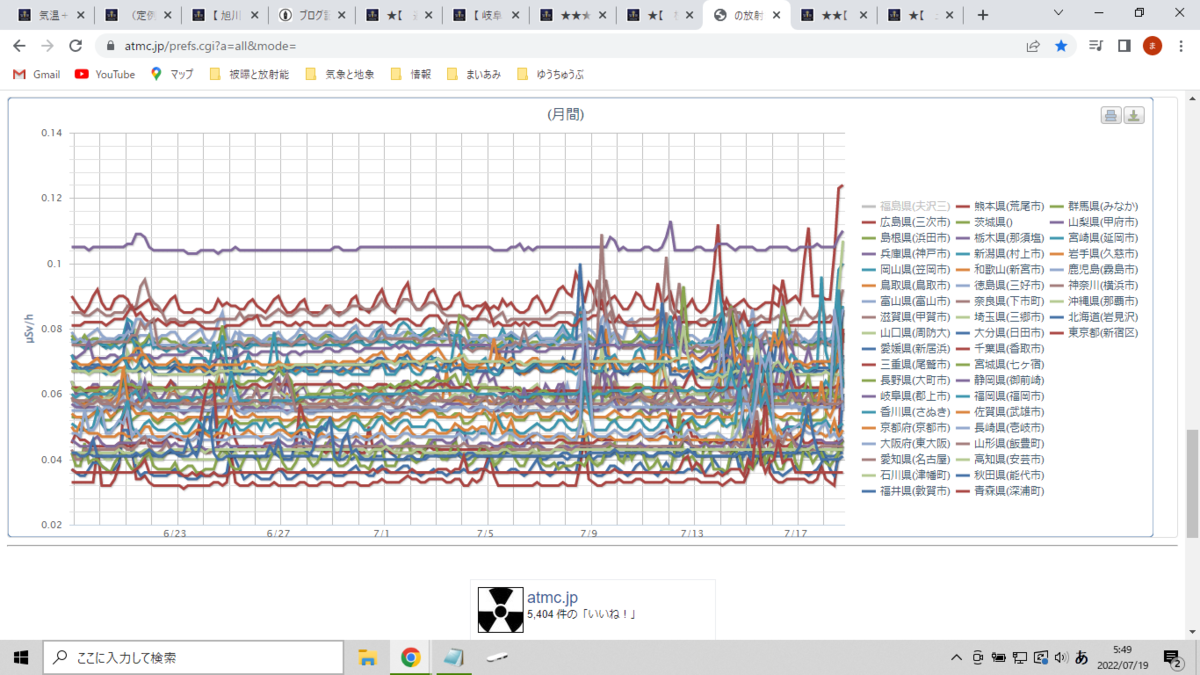Click the battery icon in system tray
Screen dimensions: 1200x675
pyautogui.click(x=999, y=658)
